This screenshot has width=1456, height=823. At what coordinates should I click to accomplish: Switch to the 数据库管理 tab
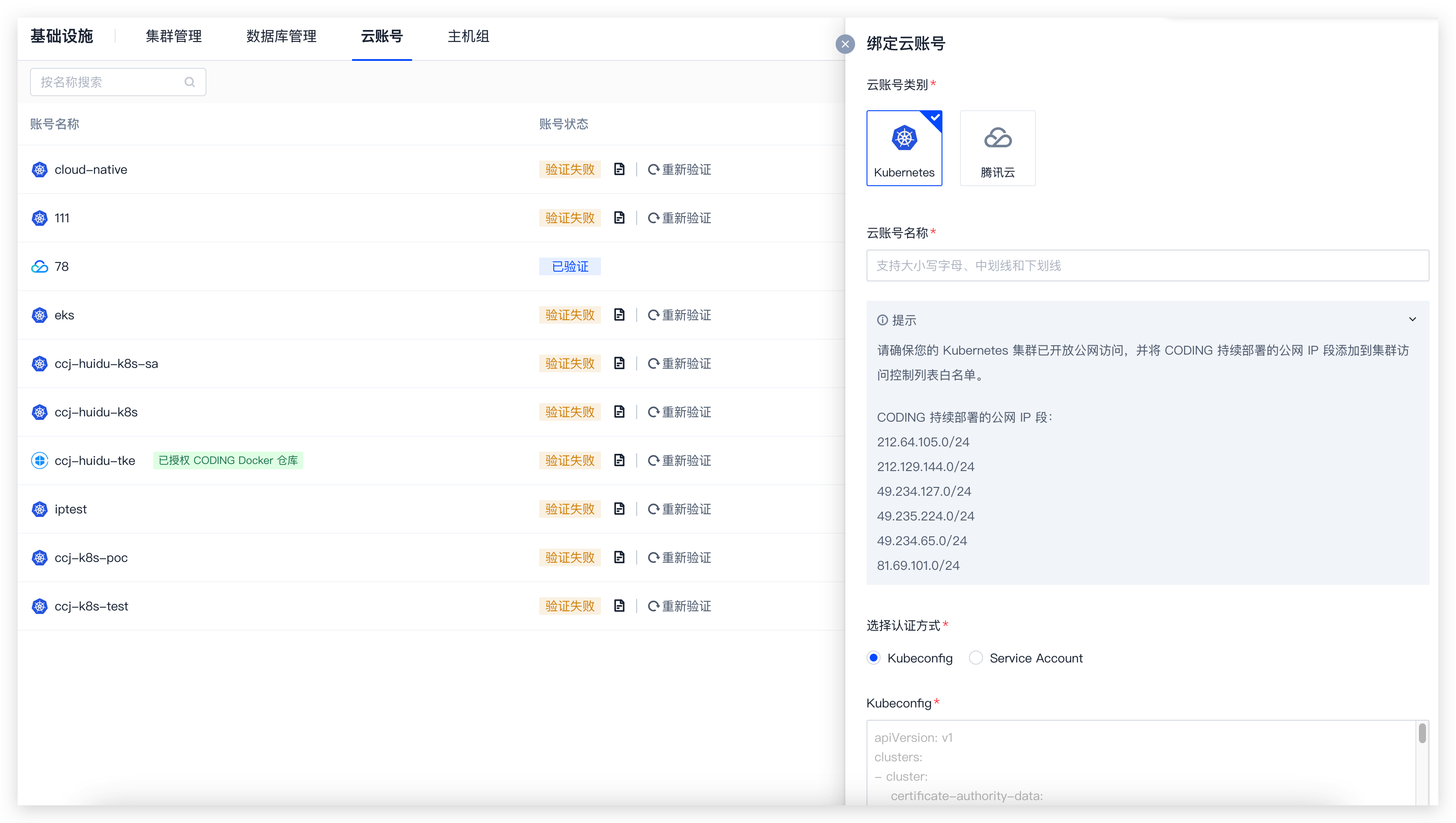point(281,37)
